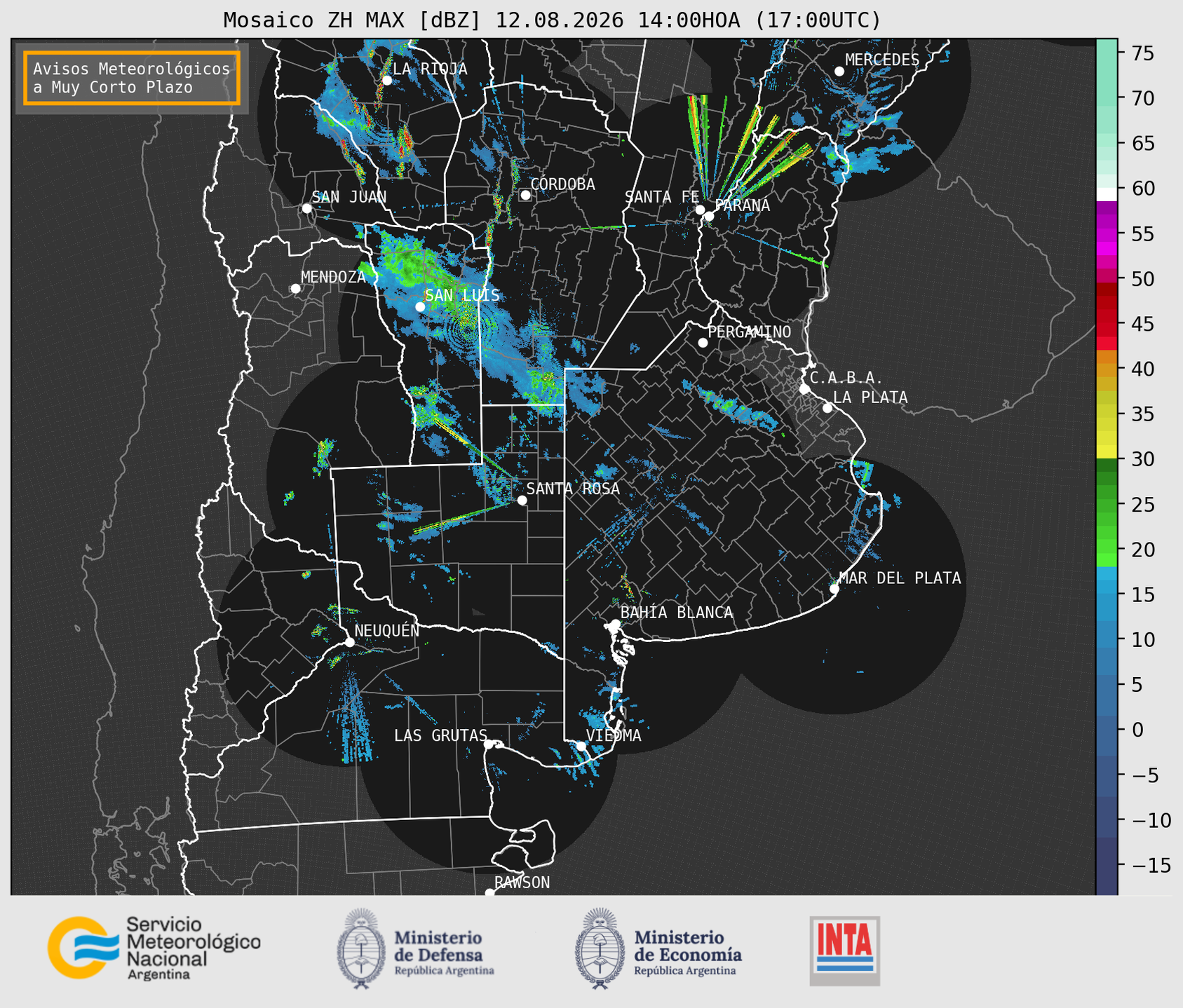Click the INTA logo
Screen dimensions: 1183x1008
(x=845, y=951)
